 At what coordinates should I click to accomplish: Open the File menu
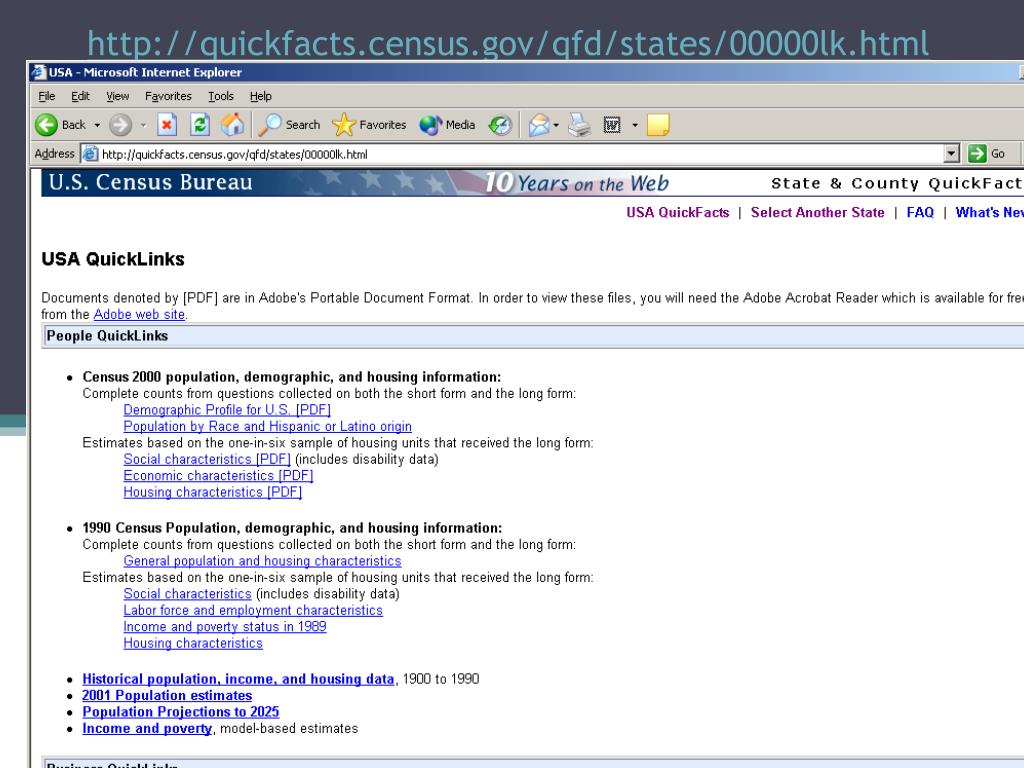coord(46,96)
